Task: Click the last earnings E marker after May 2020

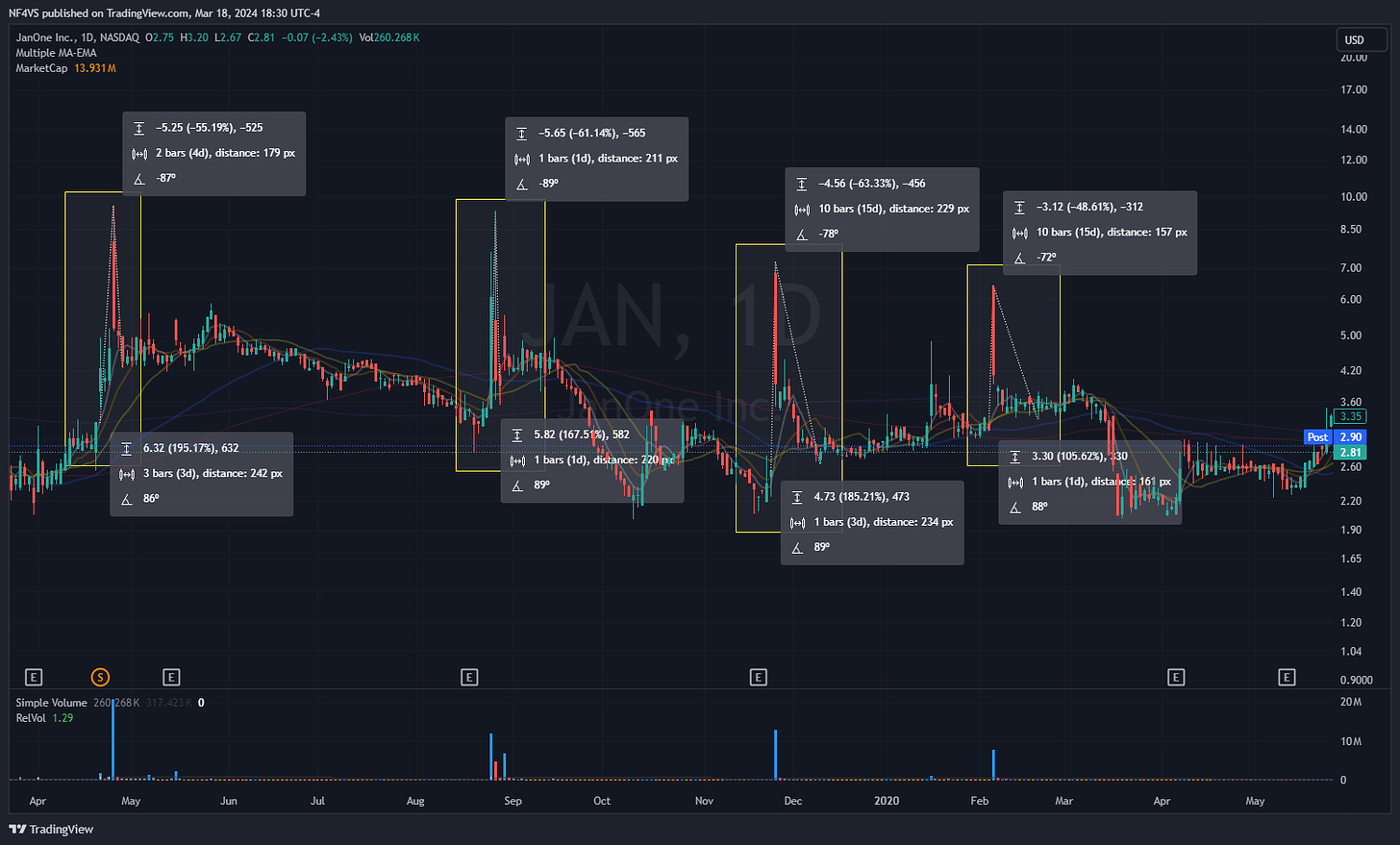Action: click(x=1287, y=678)
